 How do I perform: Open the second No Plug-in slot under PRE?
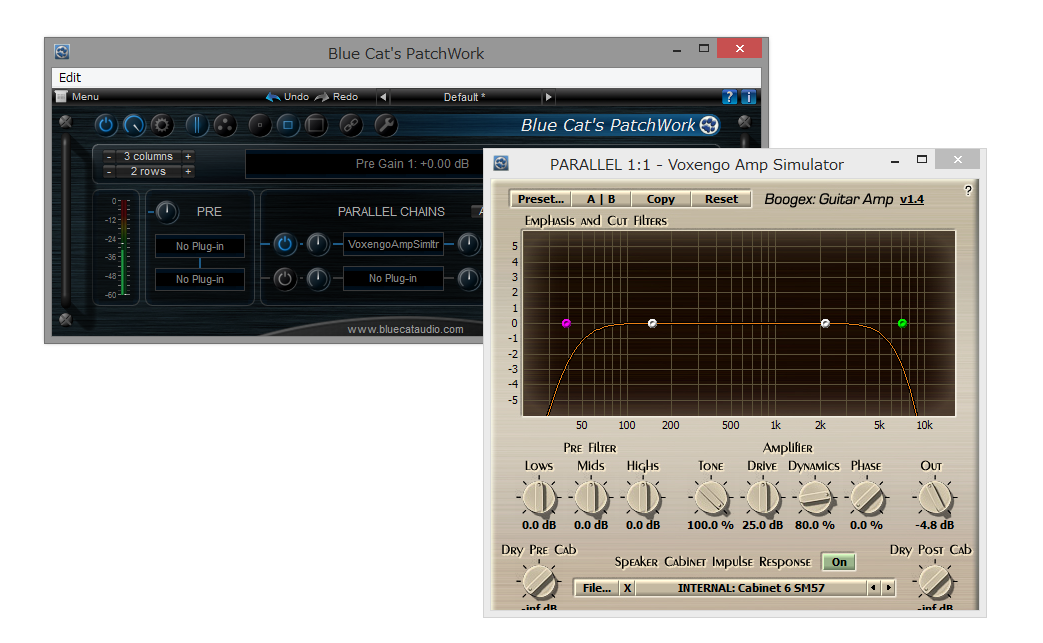pyautogui.click(x=200, y=279)
